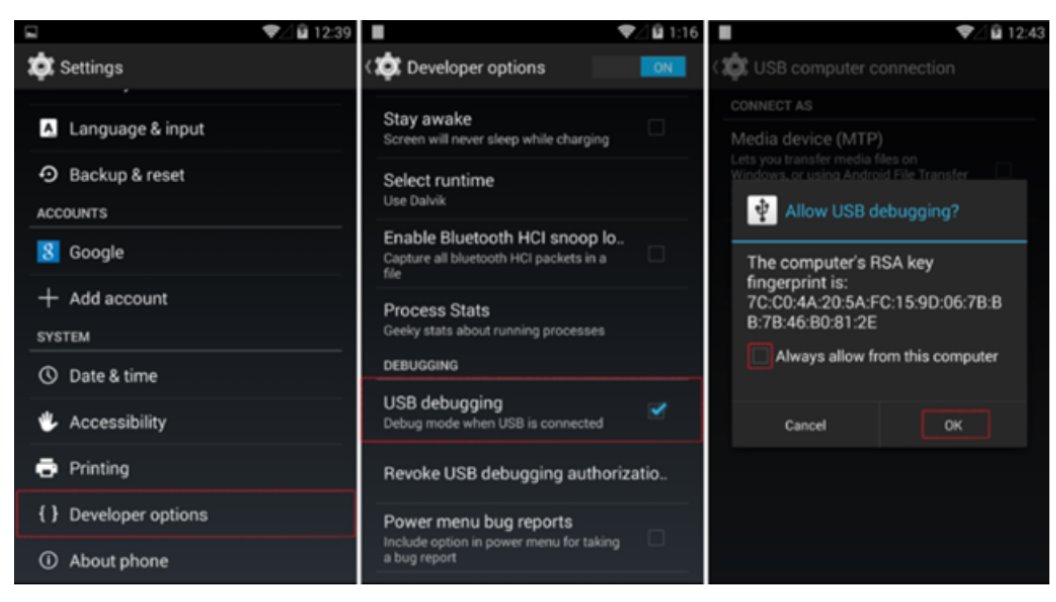Tap the Wi-Fi status icon on Settings screen

tap(271, 32)
